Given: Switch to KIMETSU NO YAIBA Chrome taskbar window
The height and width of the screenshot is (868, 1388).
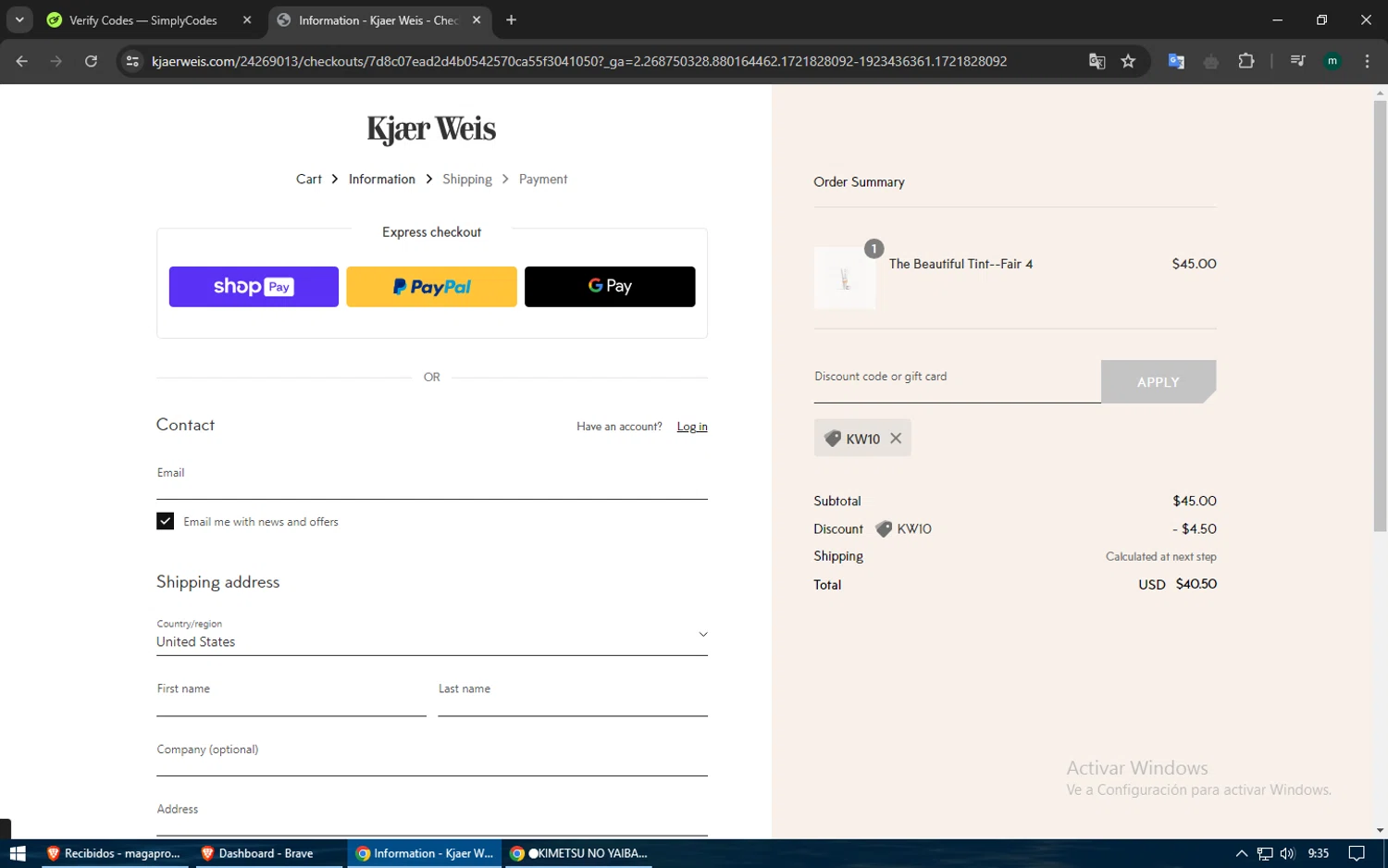Looking at the screenshot, I should [579, 853].
